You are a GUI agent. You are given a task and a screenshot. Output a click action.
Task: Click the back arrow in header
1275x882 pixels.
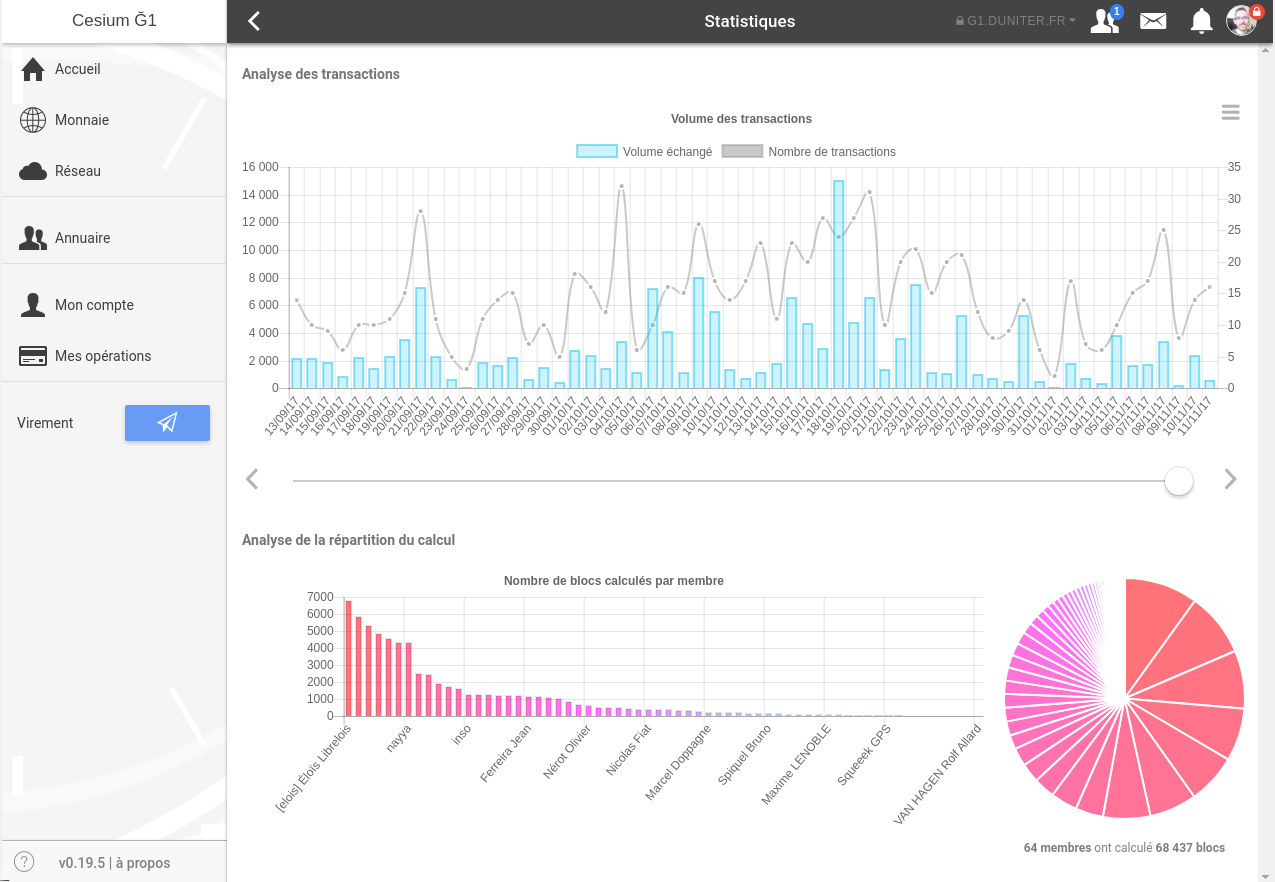(x=254, y=21)
